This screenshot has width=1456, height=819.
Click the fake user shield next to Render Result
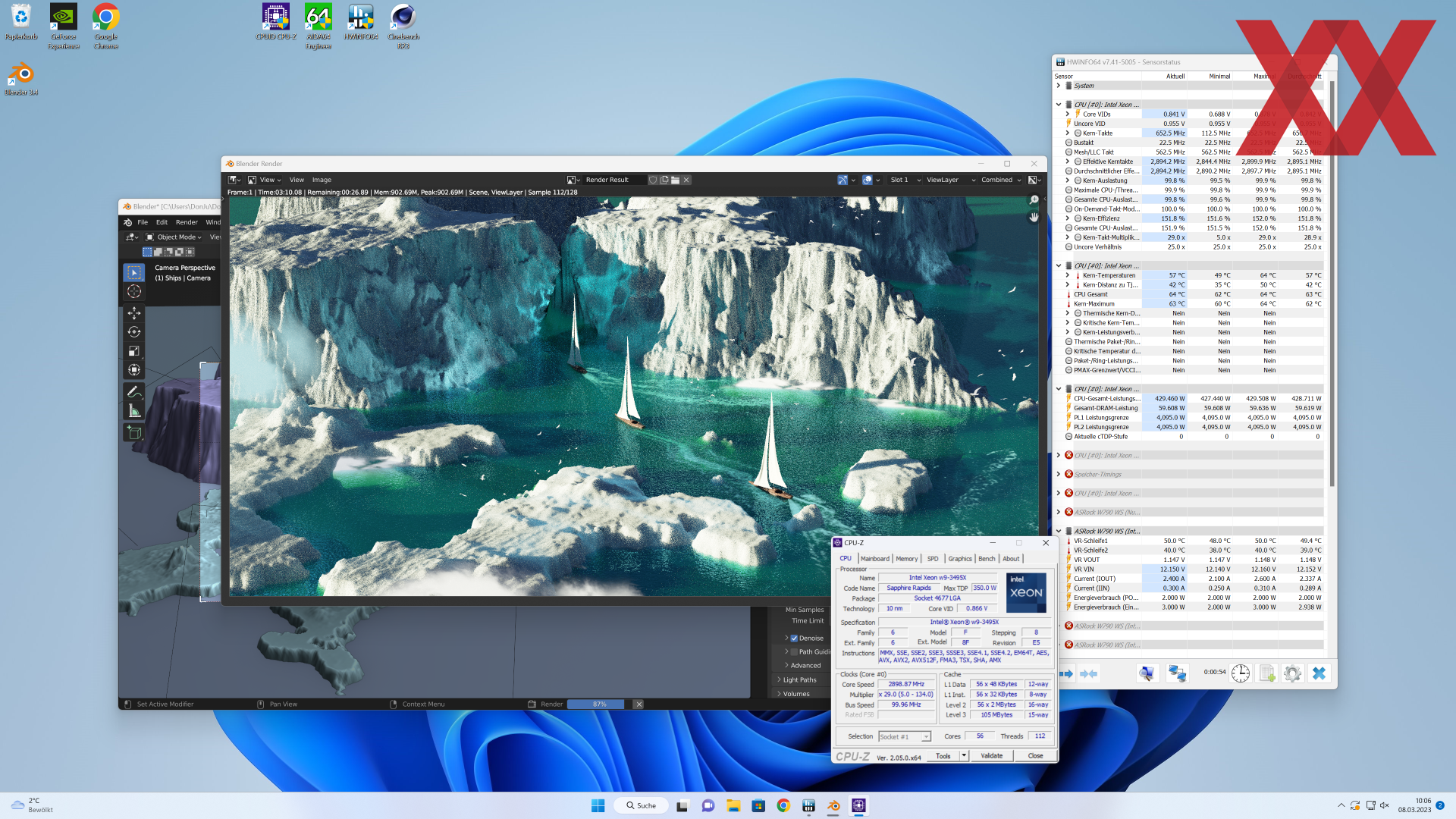click(x=653, y=180)
